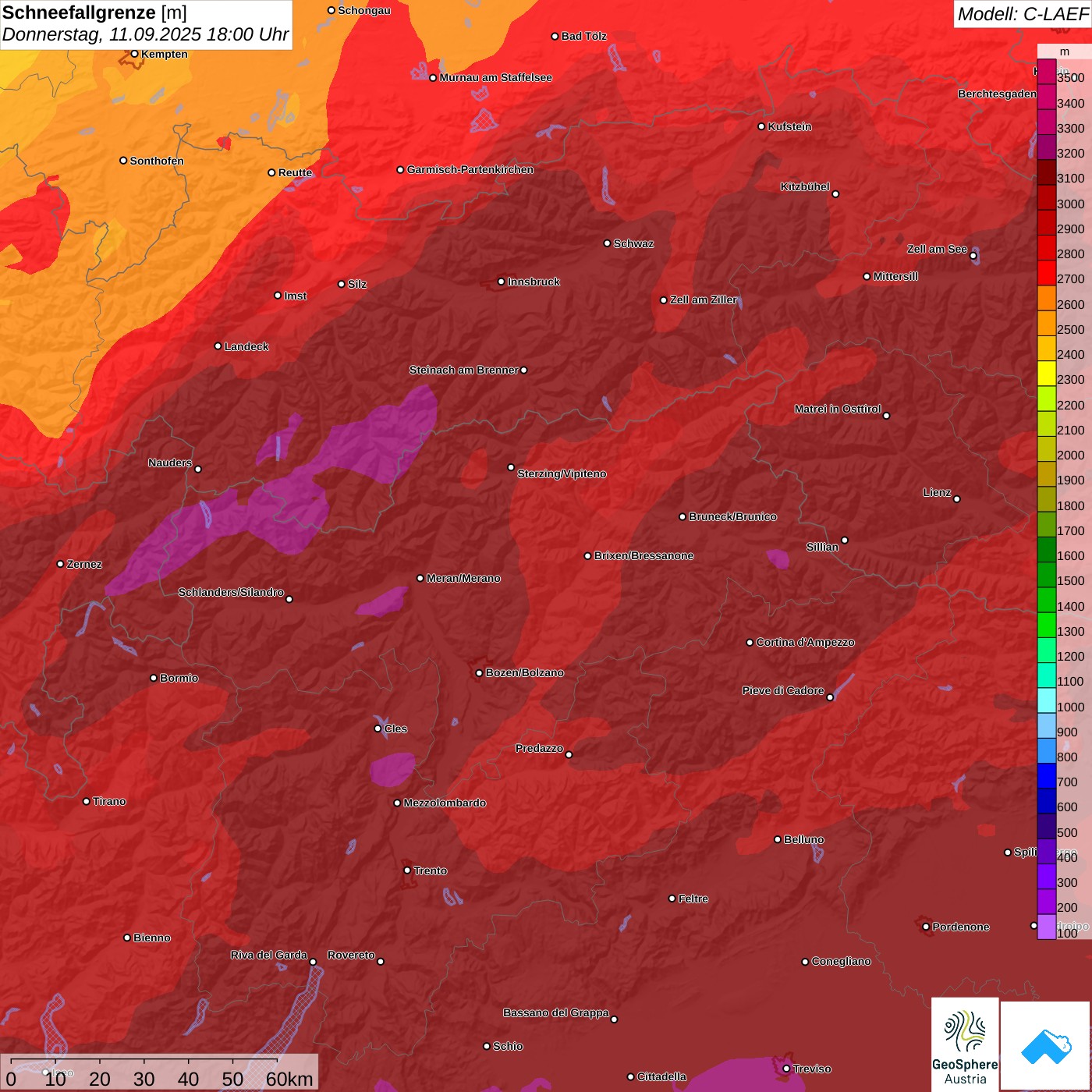Click the Treviso city marker dot

786,1069
